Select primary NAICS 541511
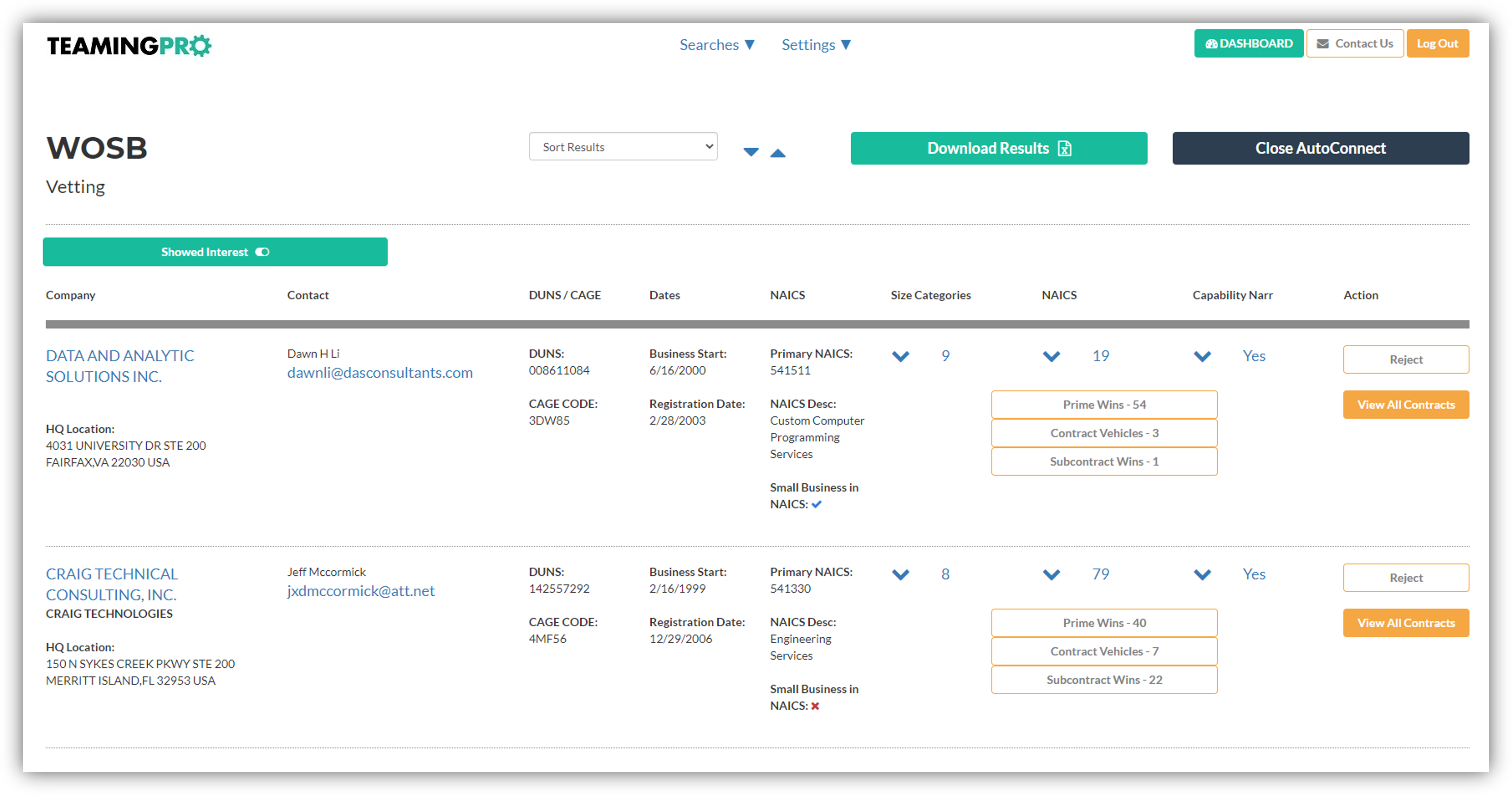The width and height of the screenshot is (1512, 795). pyautogui.click(x=790, y=370)
